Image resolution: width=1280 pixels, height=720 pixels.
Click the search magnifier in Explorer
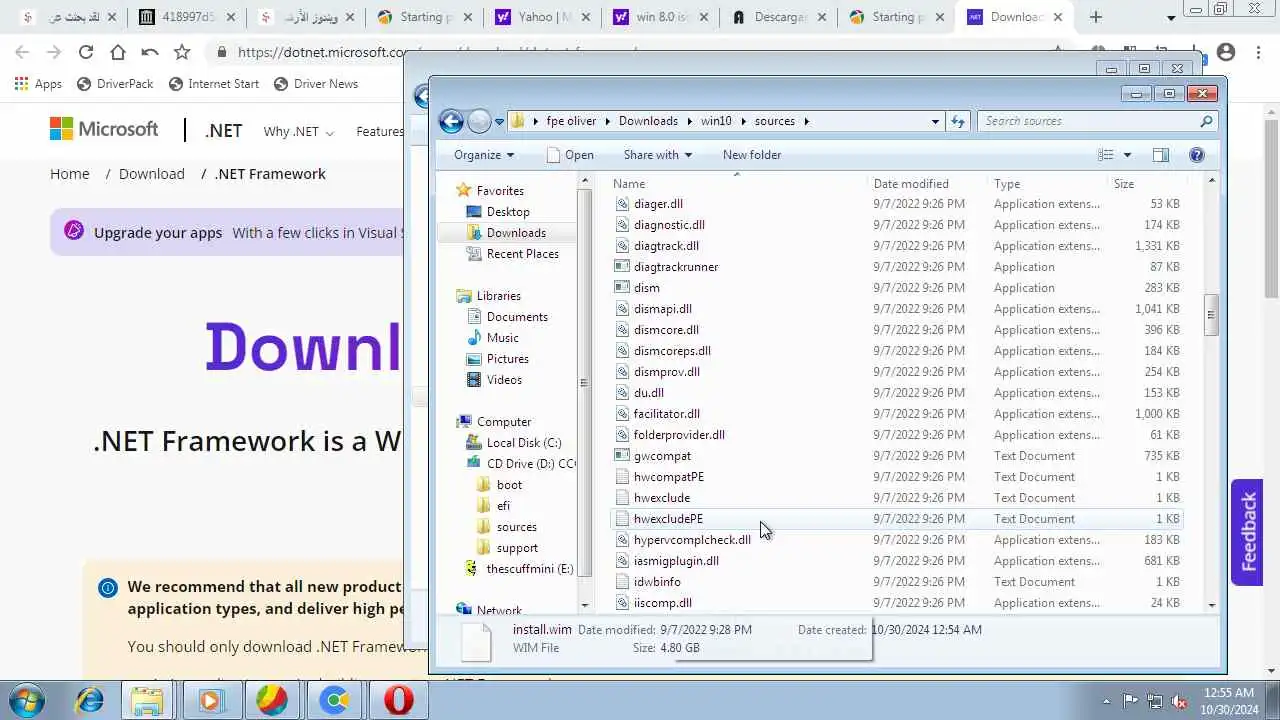tap(1206, 121)
